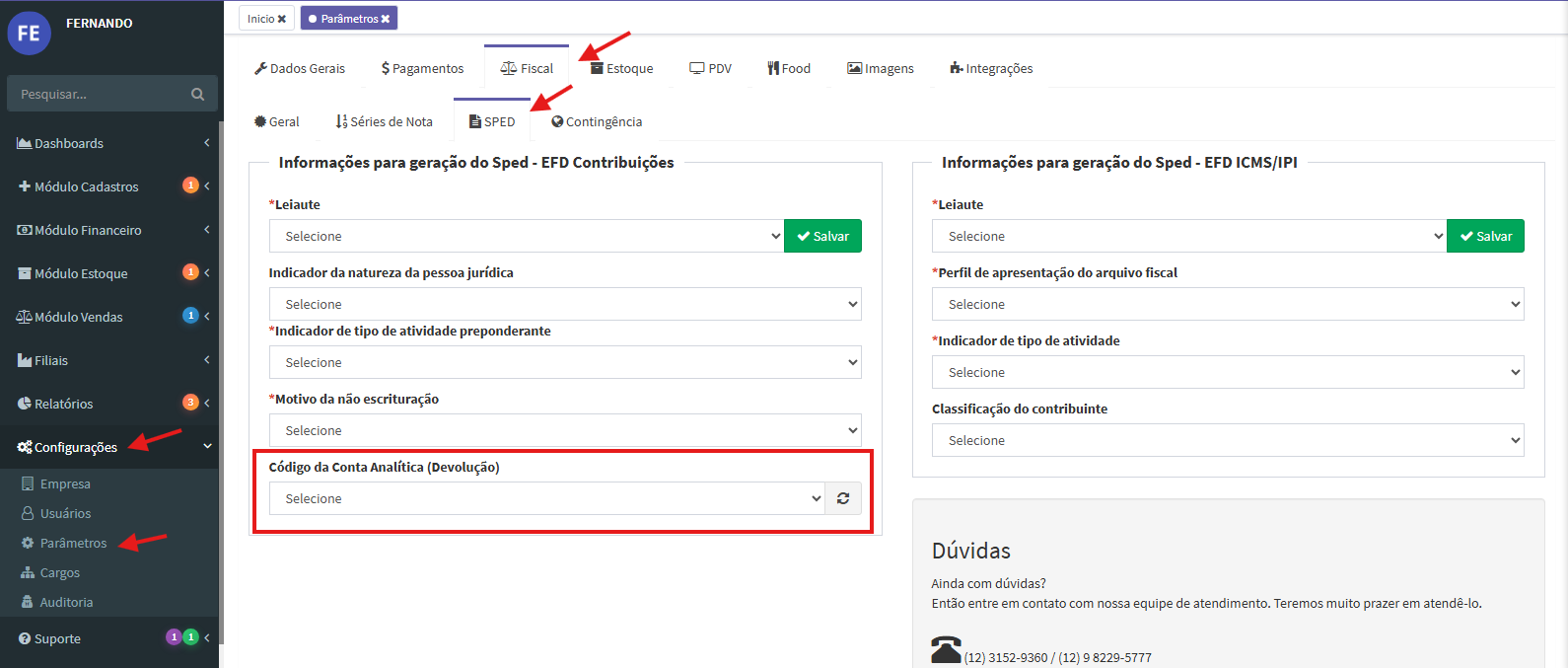Close the Parâmetros tab with its X
Screen dimensions: 1568x668
point(386,19)
